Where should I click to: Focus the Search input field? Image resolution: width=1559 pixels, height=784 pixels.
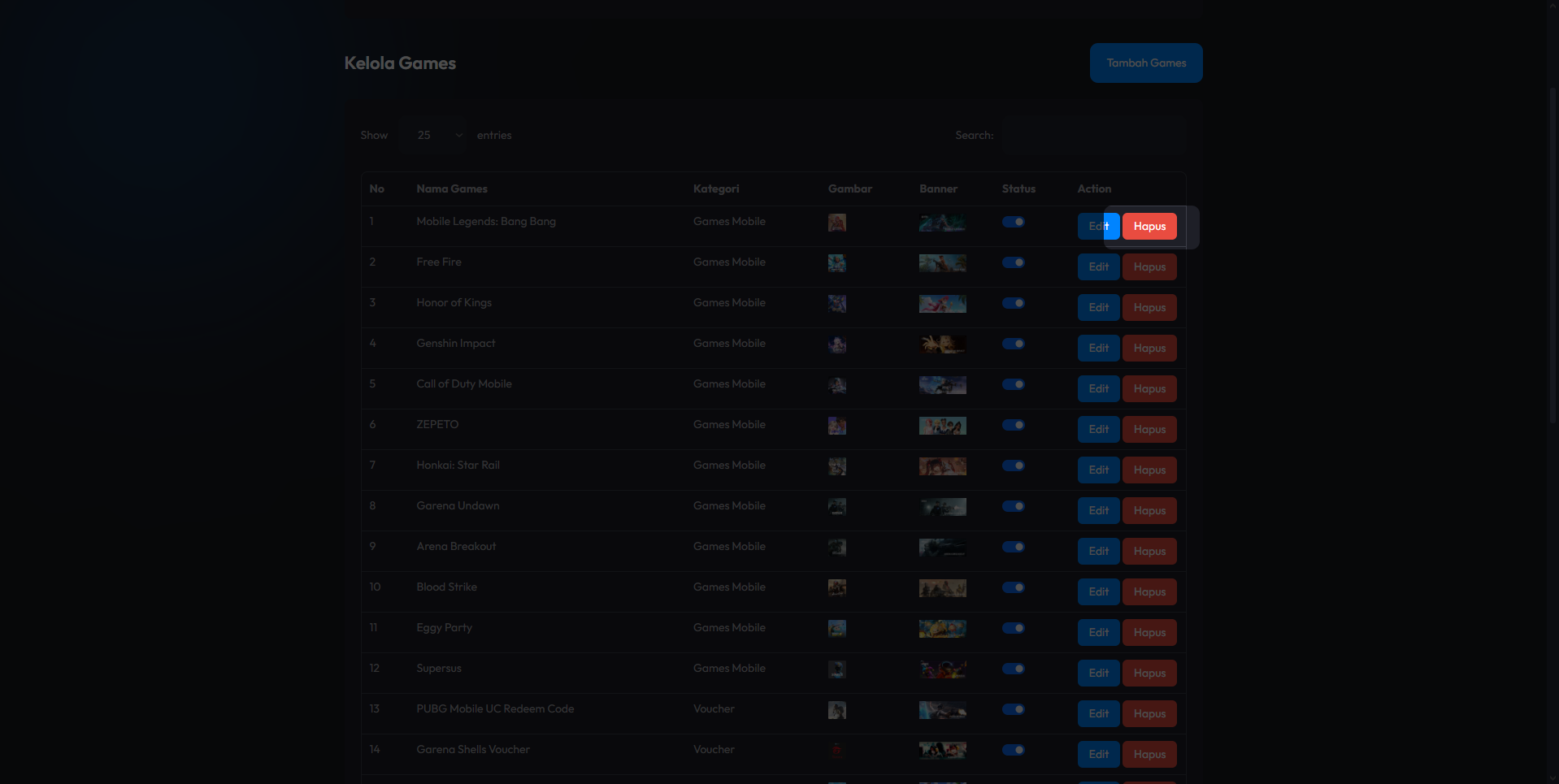(x=1094, y=135)
